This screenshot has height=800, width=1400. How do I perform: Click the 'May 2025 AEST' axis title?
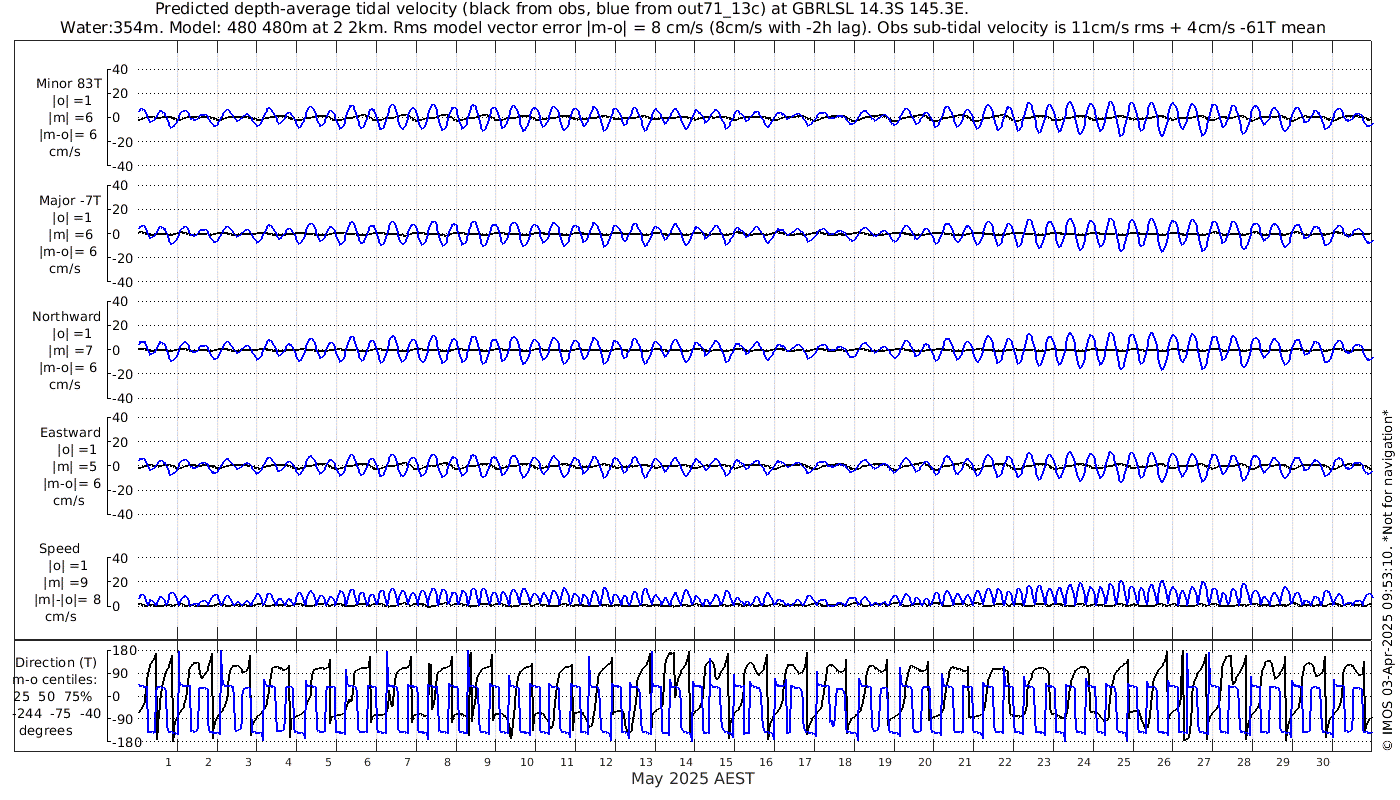(693, 778)
